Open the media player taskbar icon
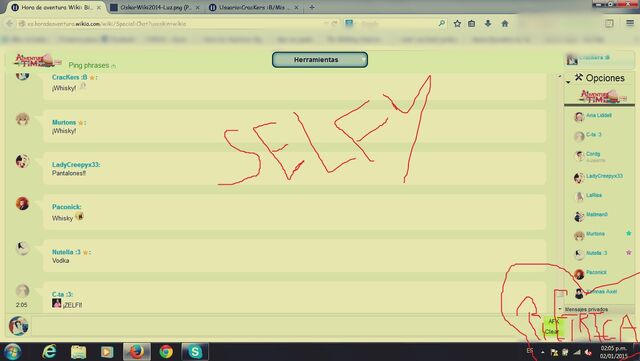This screenshot has height=361, width=640. click(107, 352)
